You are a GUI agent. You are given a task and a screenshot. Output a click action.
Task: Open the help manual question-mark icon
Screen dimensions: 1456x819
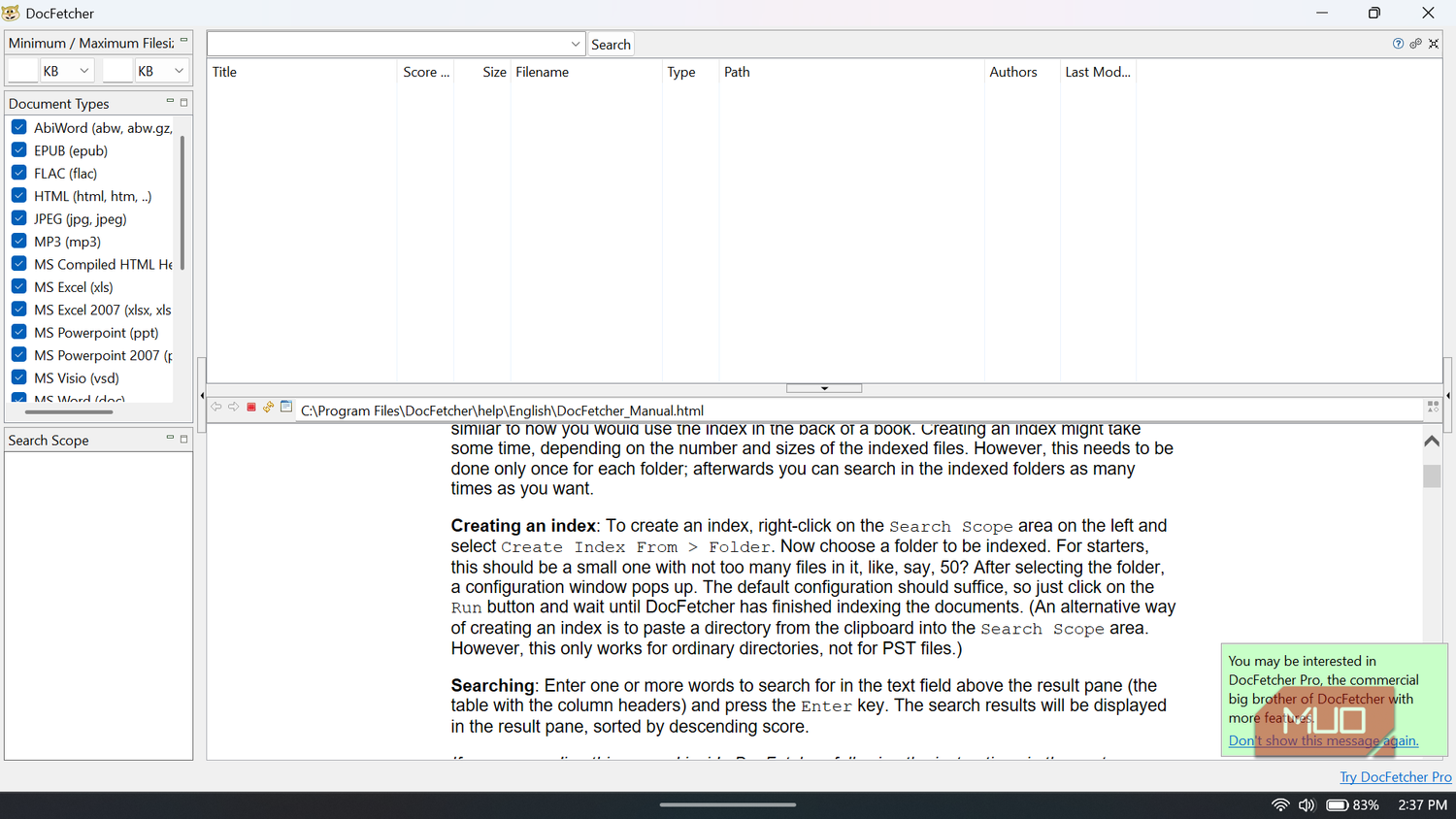click(1398, 44)
